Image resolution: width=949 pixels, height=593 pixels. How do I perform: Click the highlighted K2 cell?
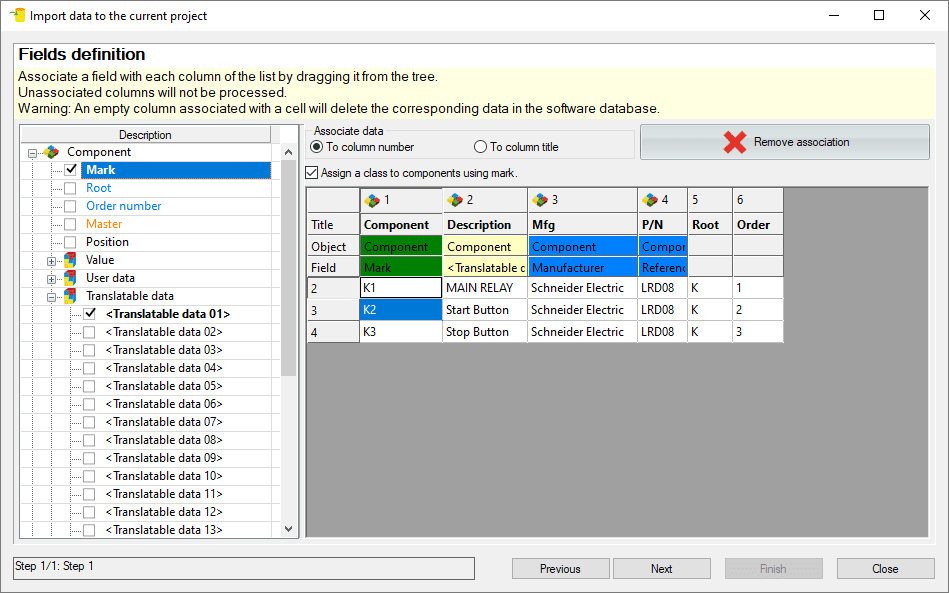(401, 310)
